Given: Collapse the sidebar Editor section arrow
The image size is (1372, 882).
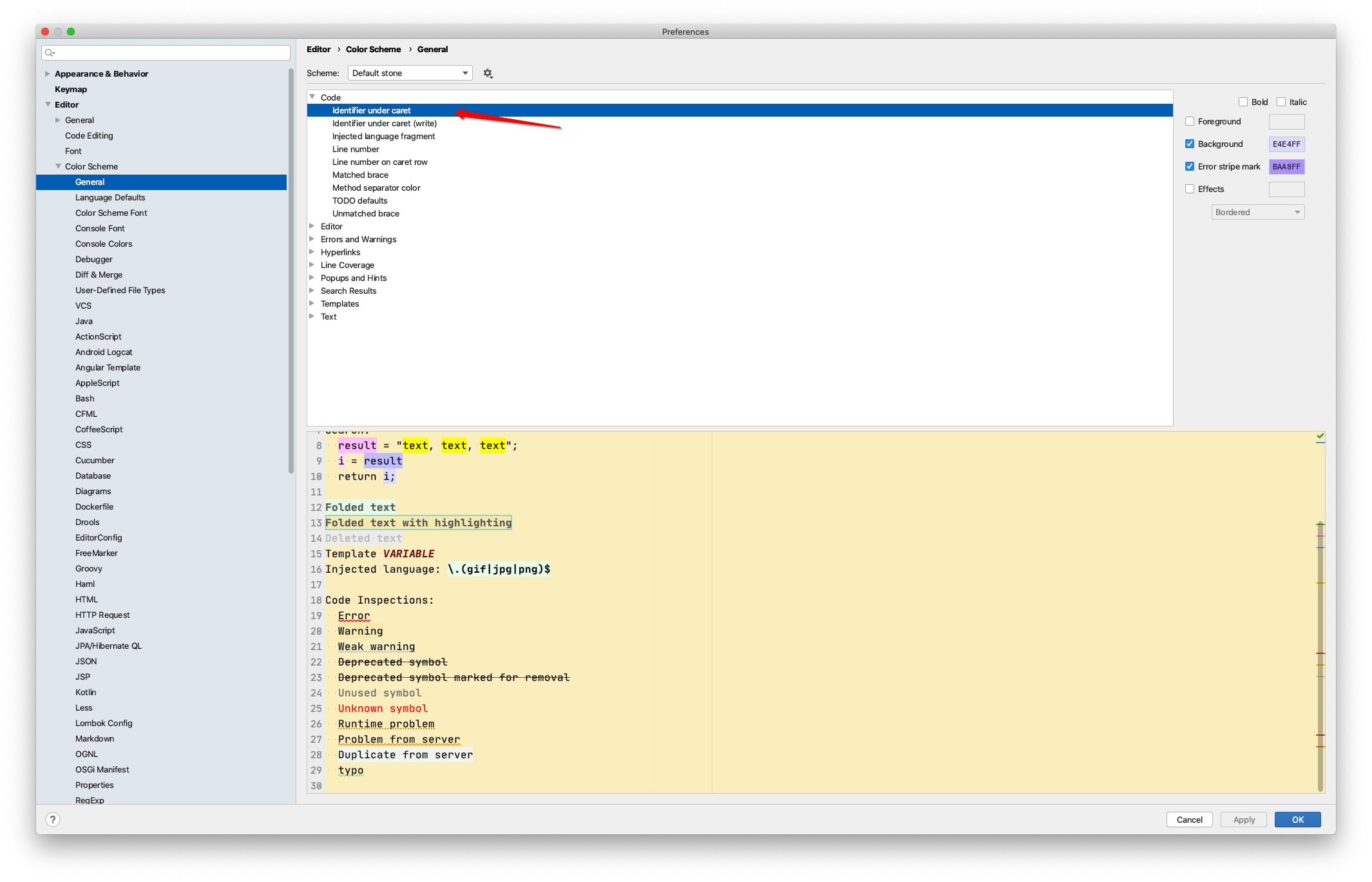Looking at the screenshot, I should tap(48, 104).
